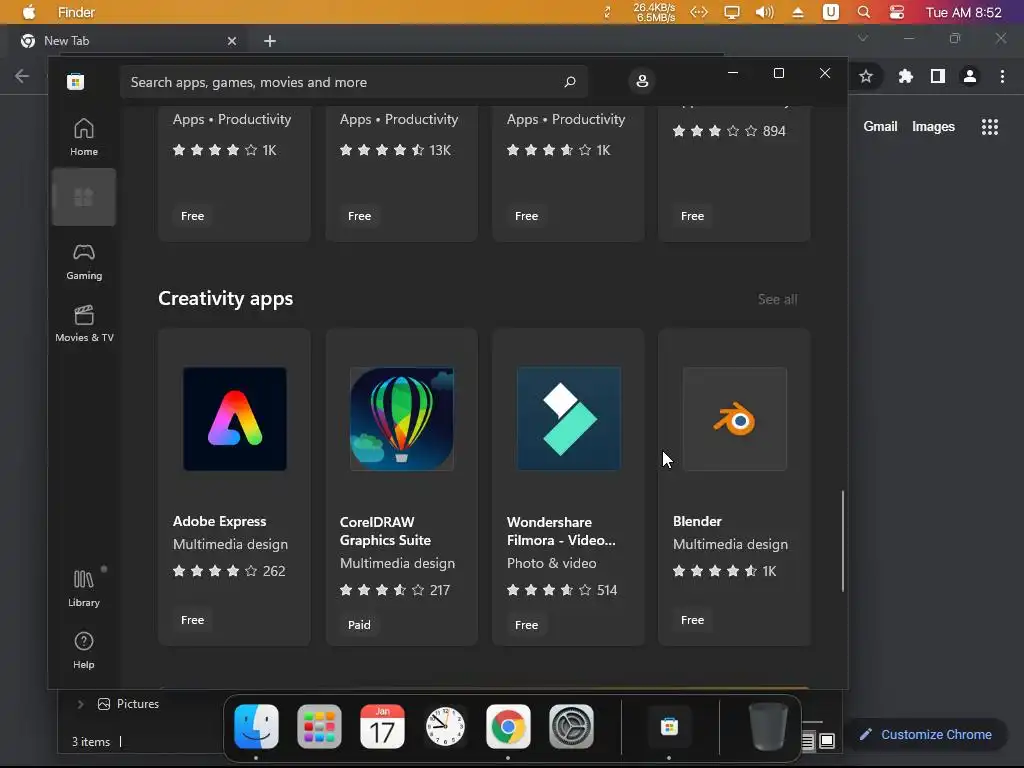Screen dimensions: 1024x768
Task: Click Free button on Wondershare Filmora card
Action: click(526, 625)
